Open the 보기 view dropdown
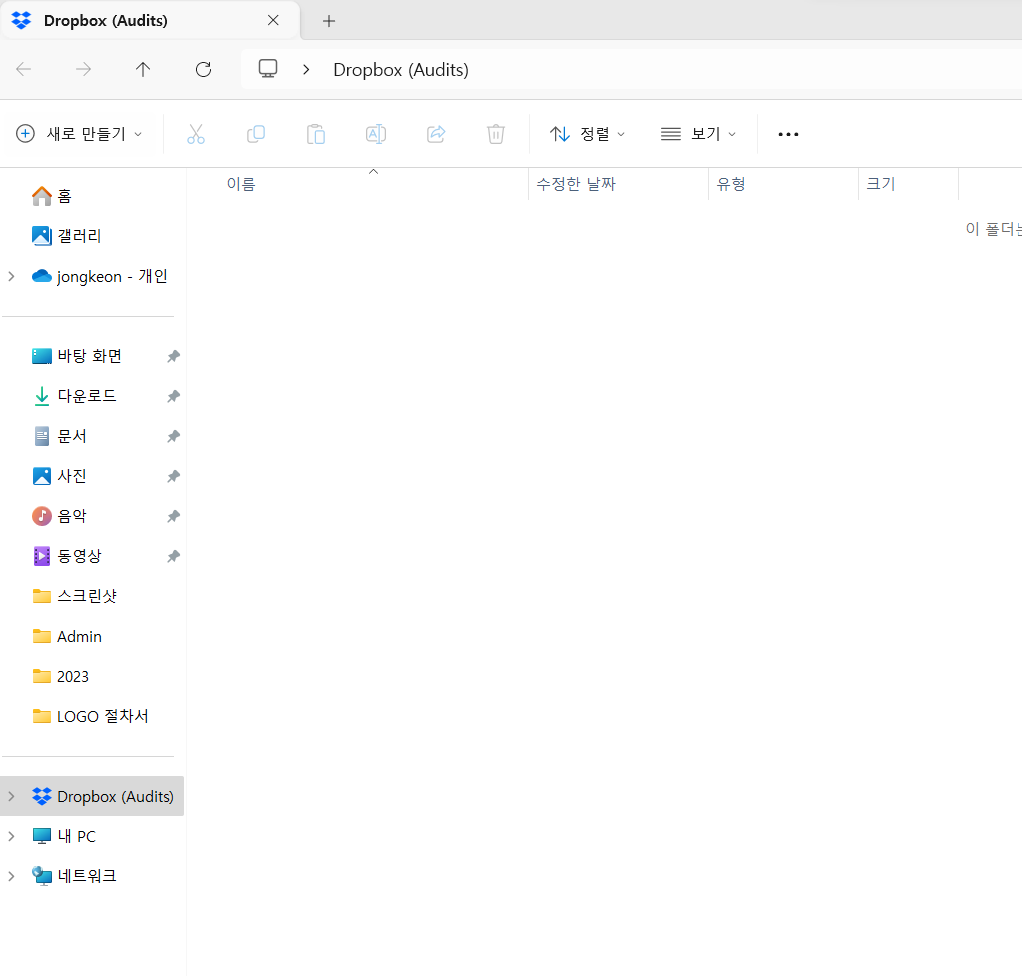The width and height of the screenshot is (1022, 976). (699, 134)
